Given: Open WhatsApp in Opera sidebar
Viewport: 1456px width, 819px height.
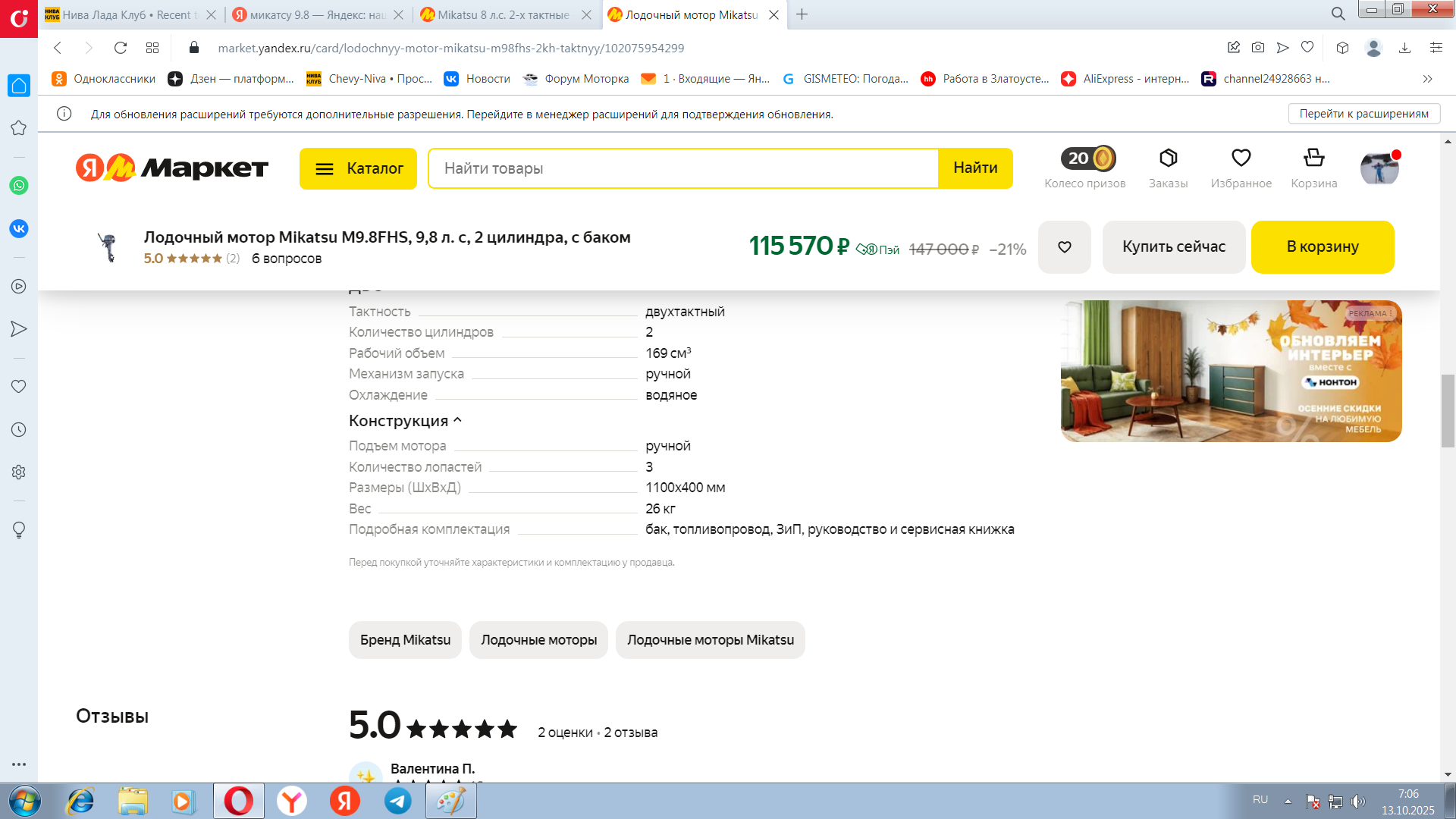Looking at the screenshot, I should [19, 186].
